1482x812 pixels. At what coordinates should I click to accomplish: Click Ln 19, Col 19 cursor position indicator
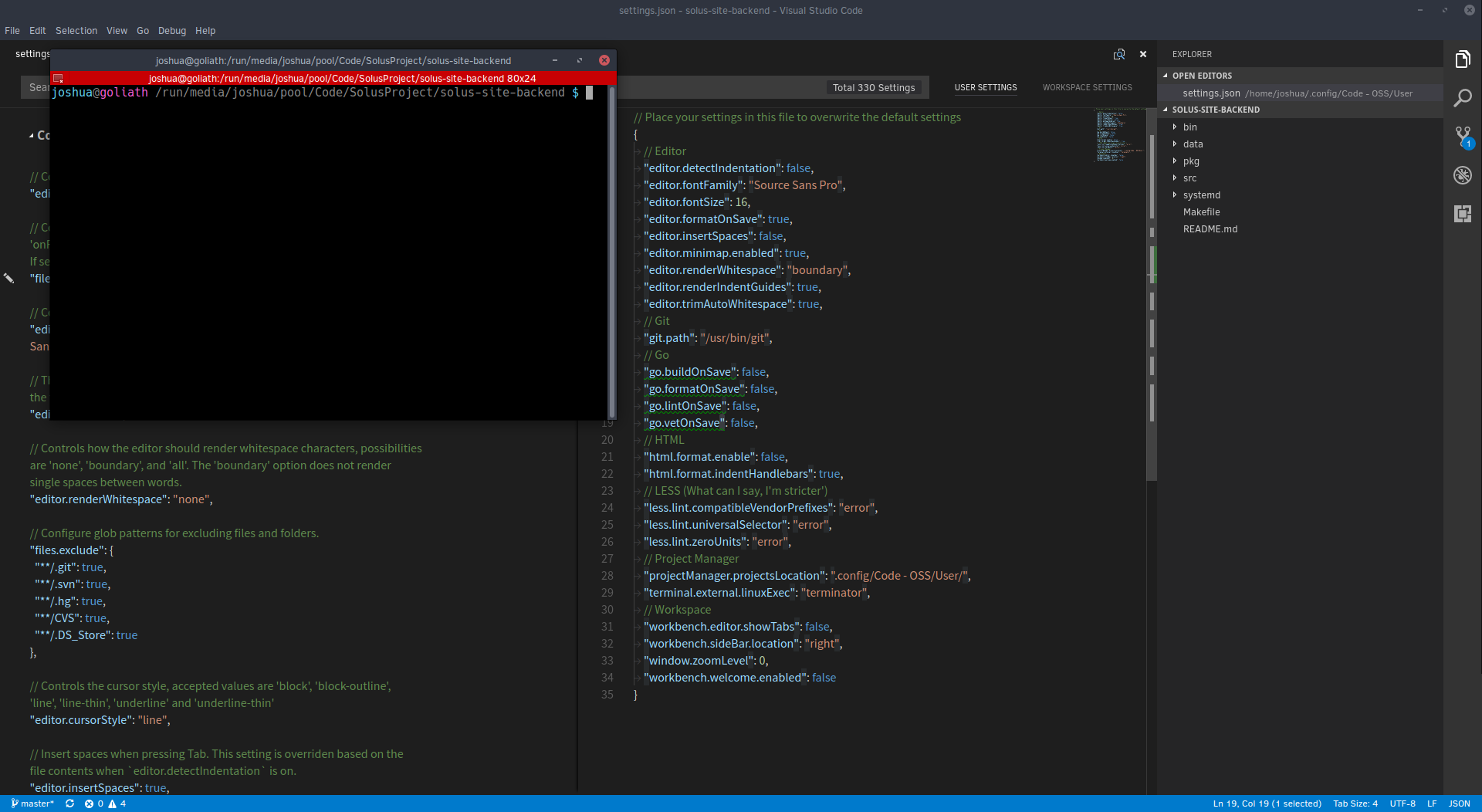pos(1267,804)
